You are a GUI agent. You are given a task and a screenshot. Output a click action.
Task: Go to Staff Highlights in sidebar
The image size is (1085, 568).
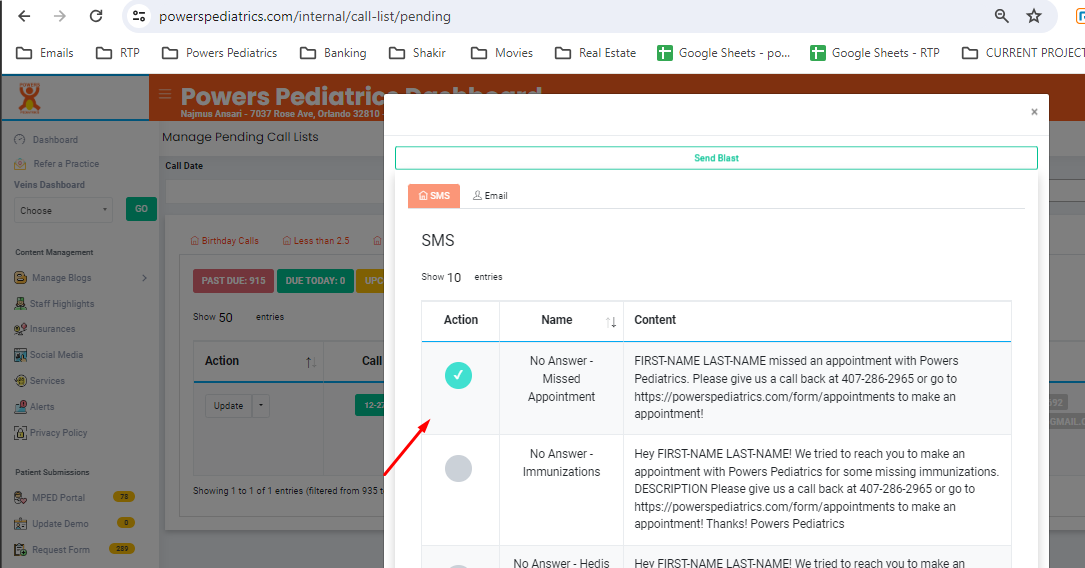point(62,304)
